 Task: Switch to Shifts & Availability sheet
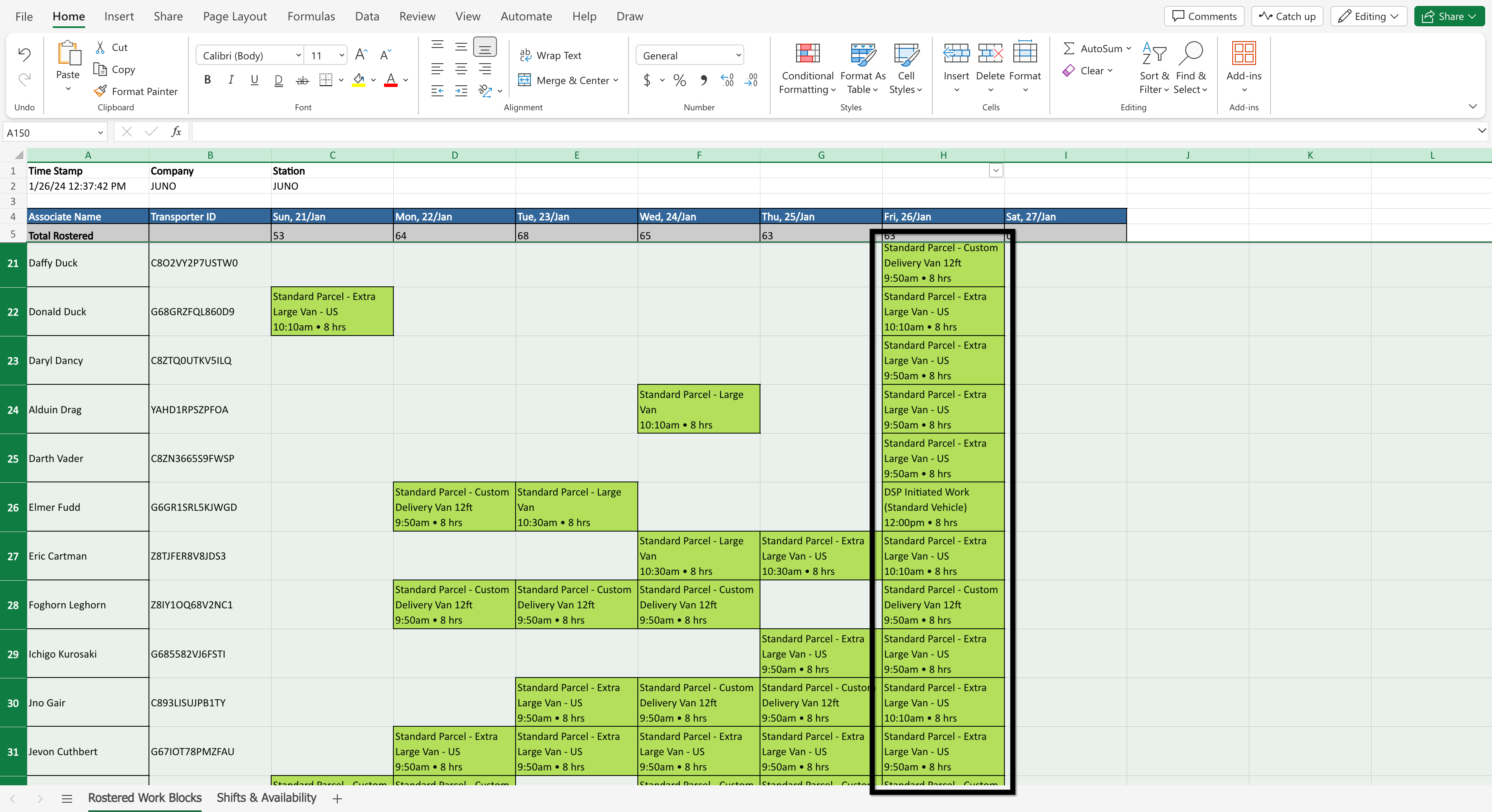[266, 798]
